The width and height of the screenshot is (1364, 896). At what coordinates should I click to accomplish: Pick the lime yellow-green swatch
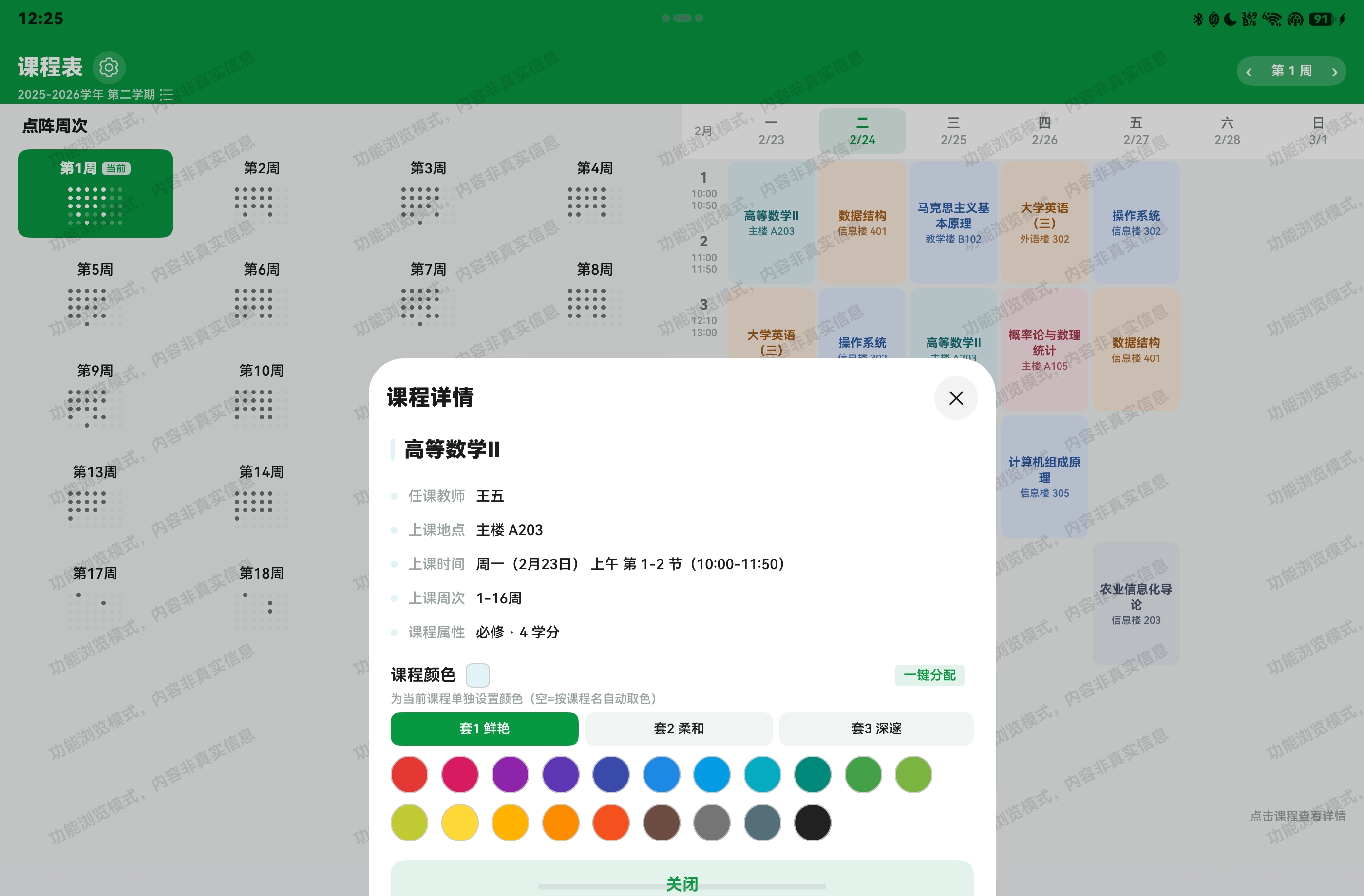409,822
